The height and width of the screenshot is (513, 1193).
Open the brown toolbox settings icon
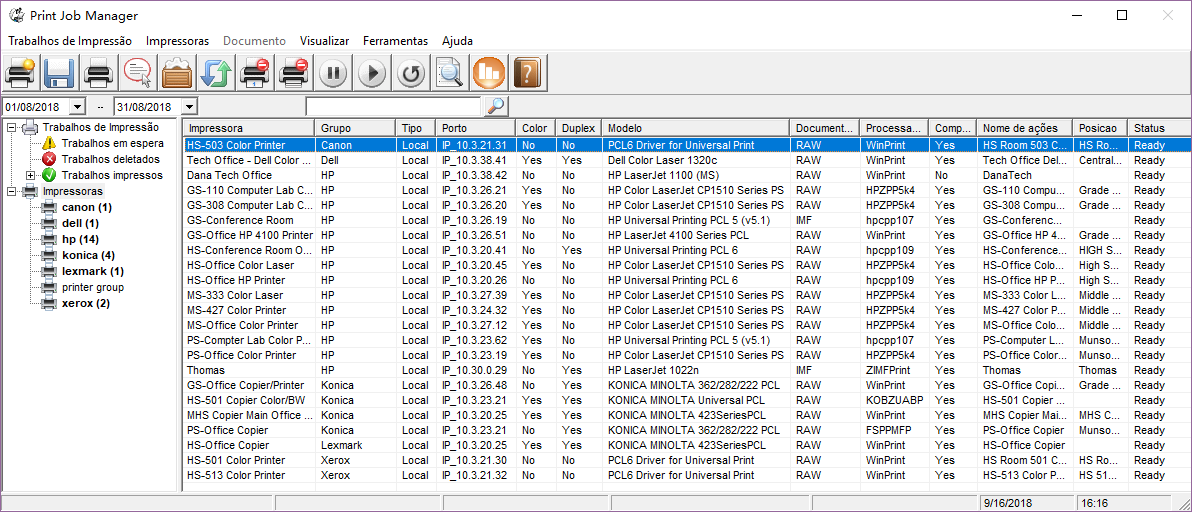[x=177, y=73]
